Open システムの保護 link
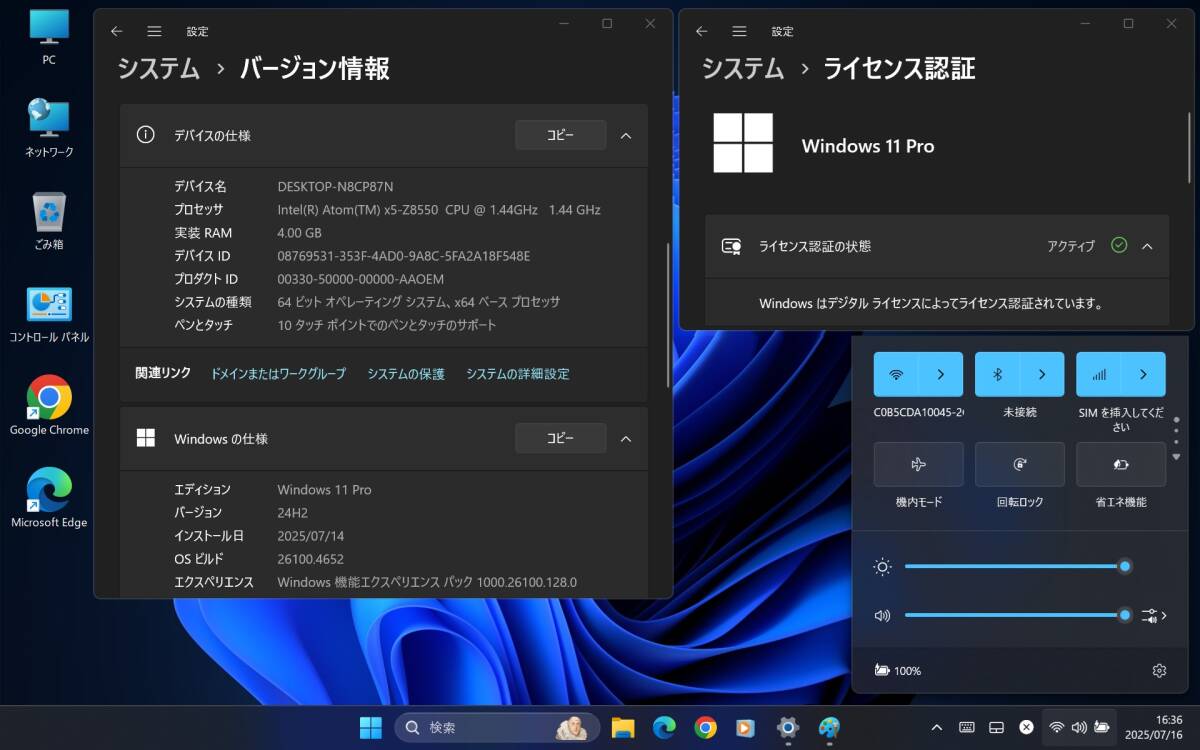Viewport: 1200px width, 750px height. click(x=406, y=374)
